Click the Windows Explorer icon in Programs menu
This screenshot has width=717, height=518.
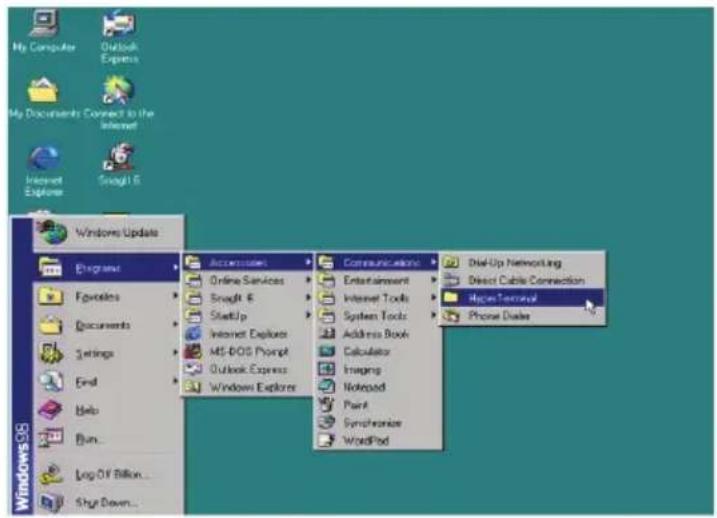pyautogui.click(x=193, y=387)
